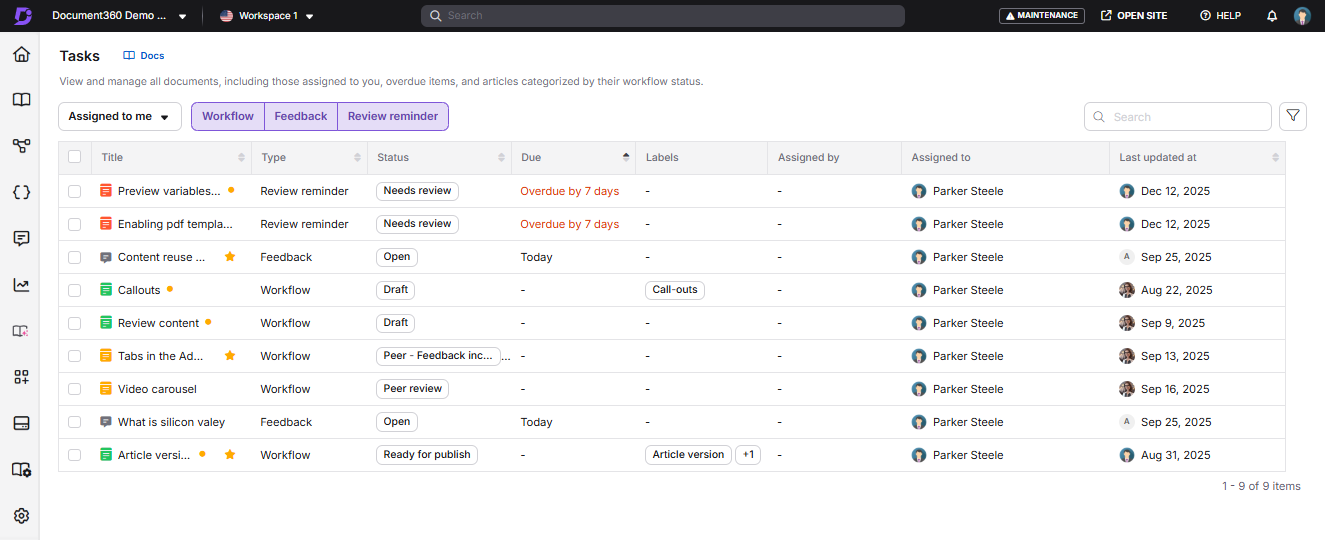Click article icon of Callouts row
Screen dimensions: 1325x540
tap(106, 290)
